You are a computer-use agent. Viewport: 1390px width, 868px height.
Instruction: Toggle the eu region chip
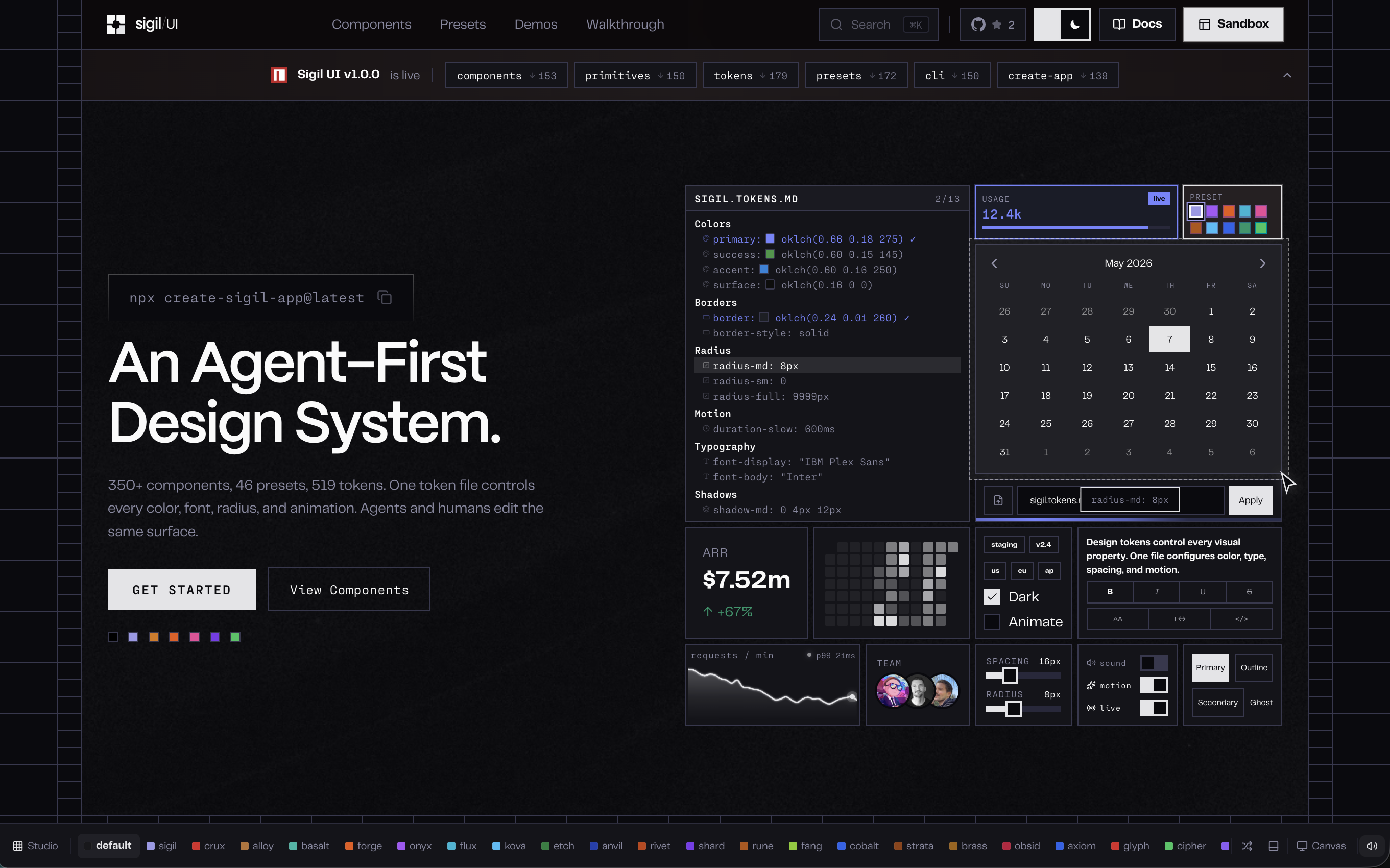tap(1022, 571)
